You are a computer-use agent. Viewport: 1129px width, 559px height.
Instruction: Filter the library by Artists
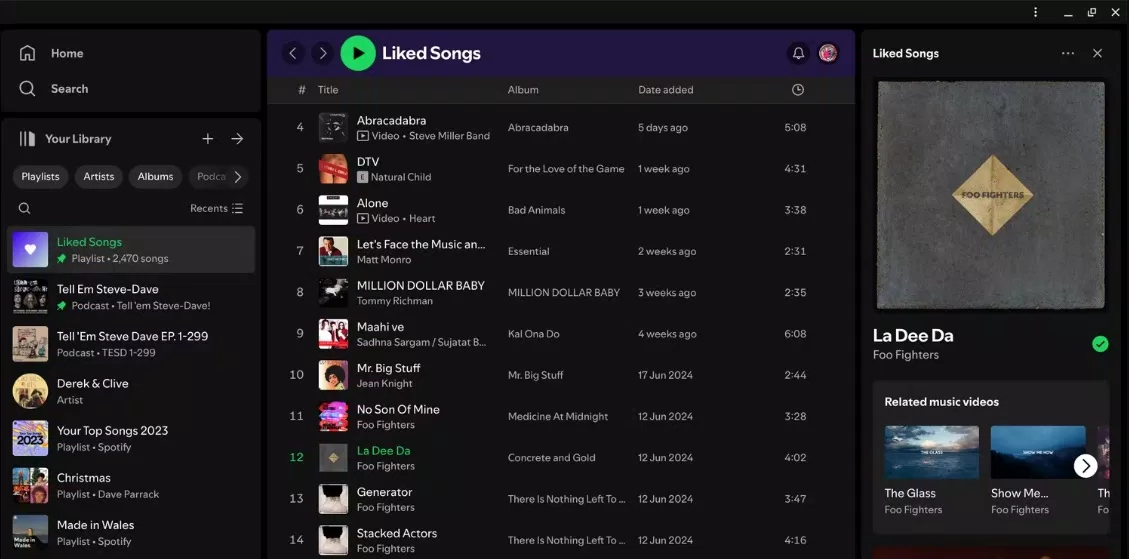pos(99,176)
